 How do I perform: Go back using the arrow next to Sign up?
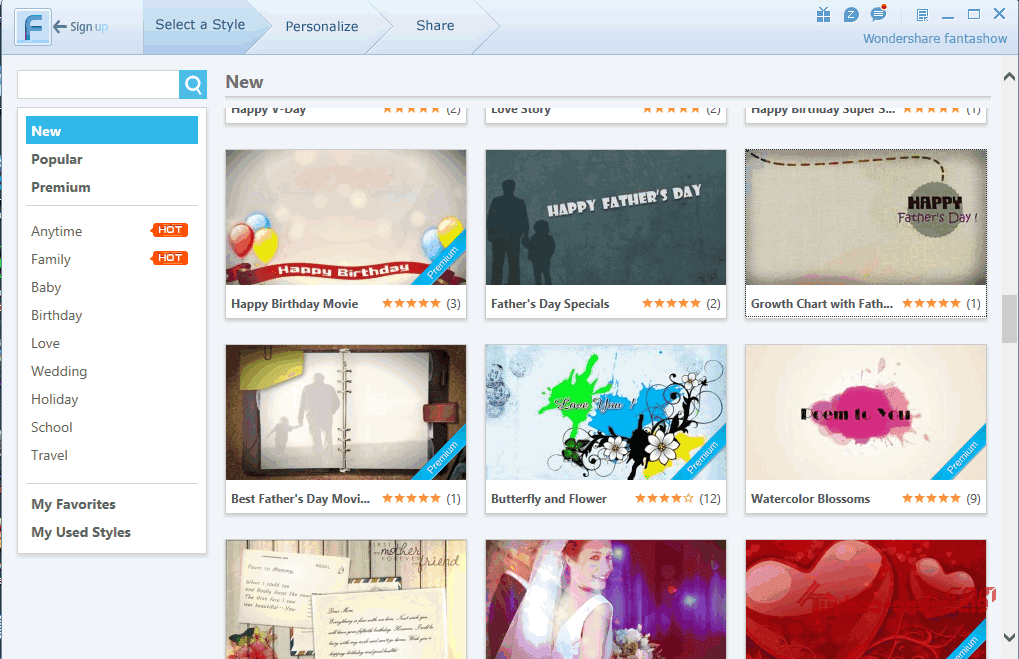(60, 27)
